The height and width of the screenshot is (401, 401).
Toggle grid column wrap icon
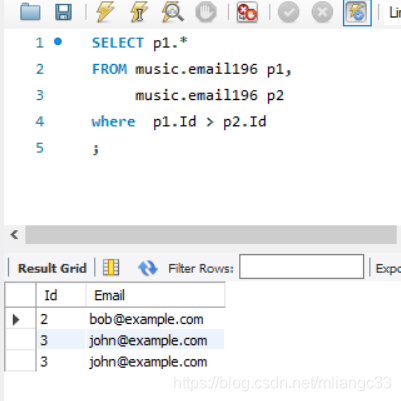(111, 267)
